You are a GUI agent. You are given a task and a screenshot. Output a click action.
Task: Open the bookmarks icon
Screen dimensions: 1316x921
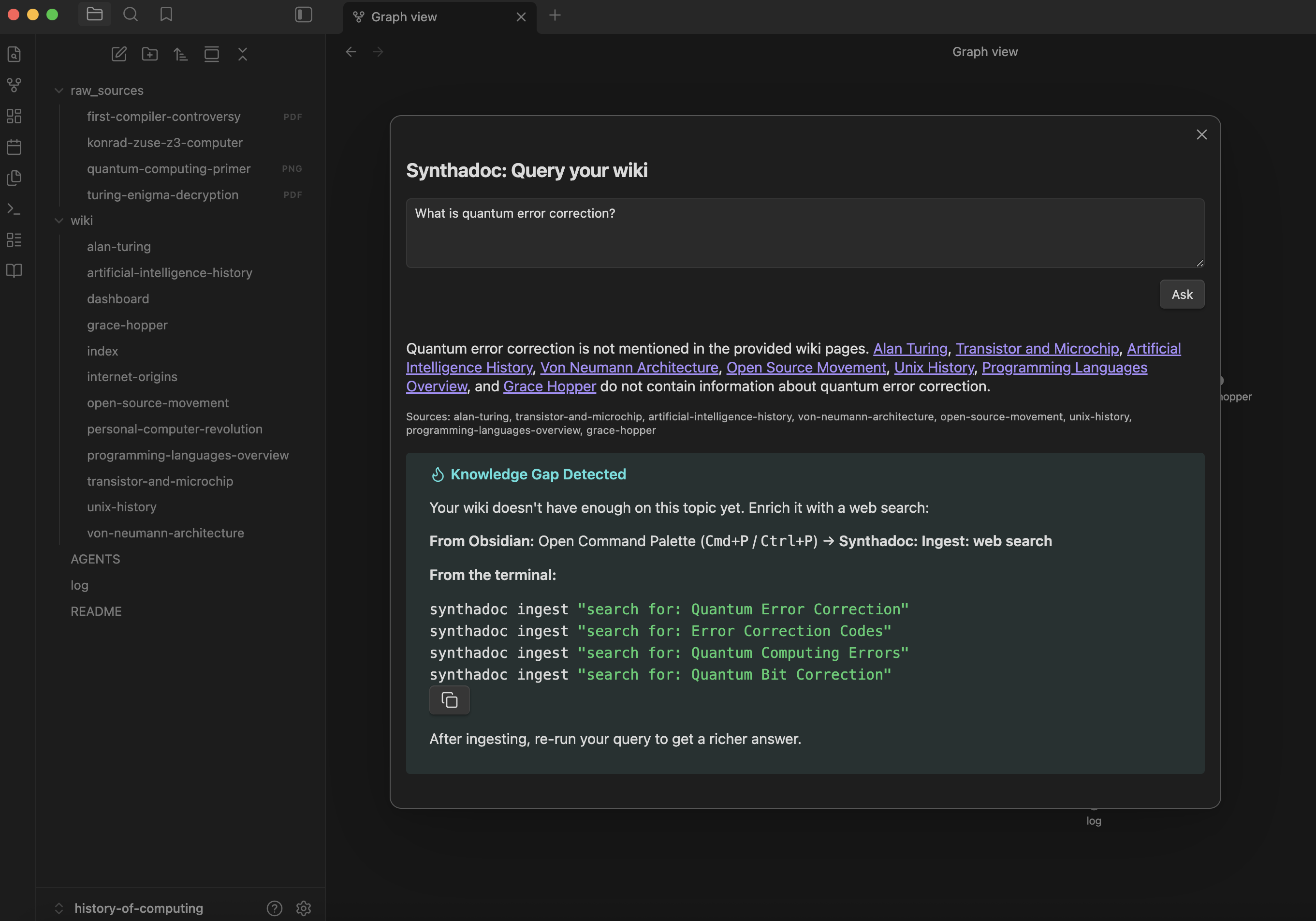pos(166,15)
